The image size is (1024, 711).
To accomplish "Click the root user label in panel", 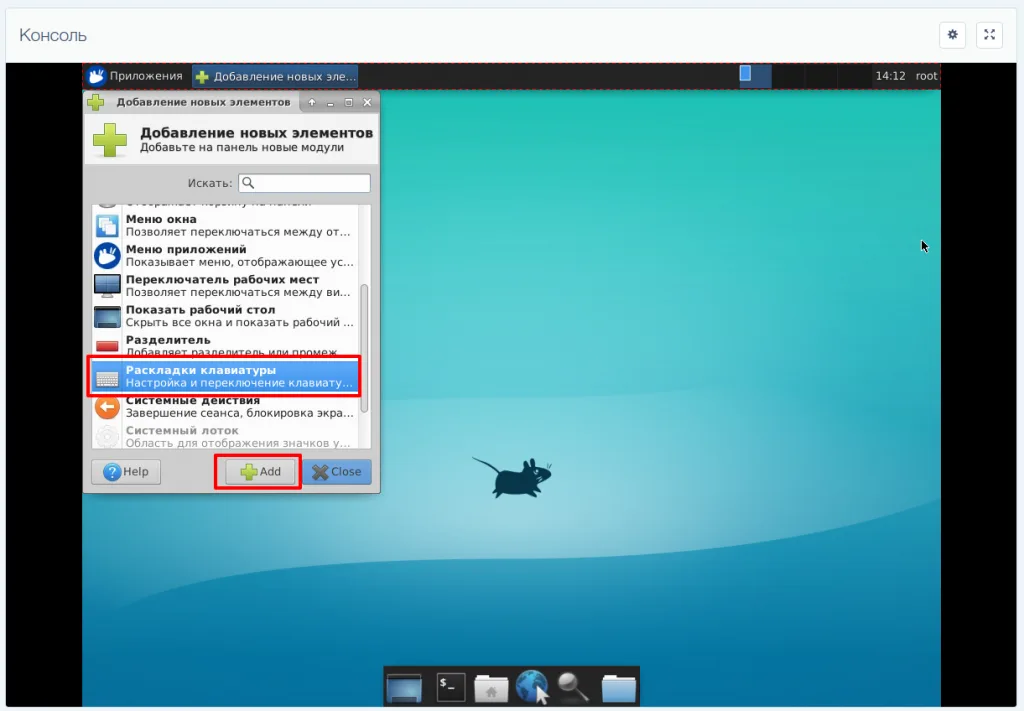I will 926,76.
